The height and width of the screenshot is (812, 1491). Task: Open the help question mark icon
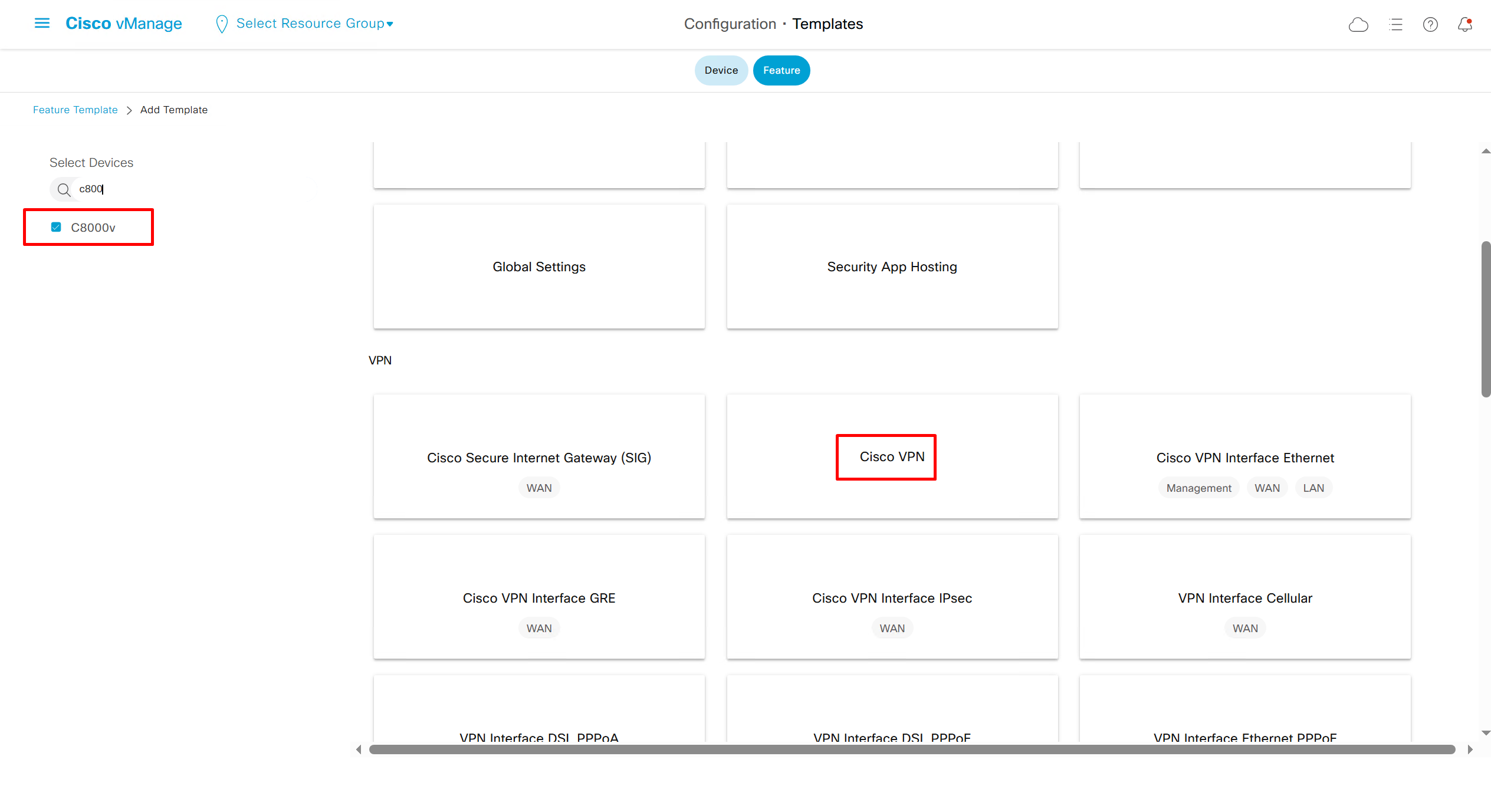pos(1430,24)
